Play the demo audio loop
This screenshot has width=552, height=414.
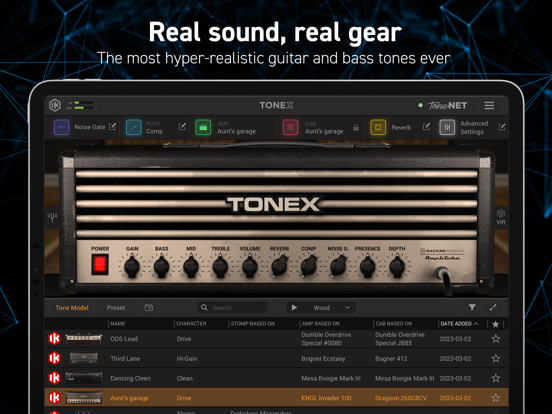click(x=294, y=308)
